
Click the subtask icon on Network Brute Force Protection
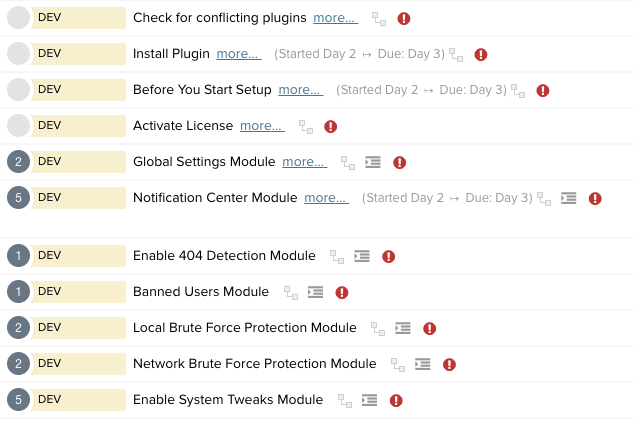click(398, 365)
